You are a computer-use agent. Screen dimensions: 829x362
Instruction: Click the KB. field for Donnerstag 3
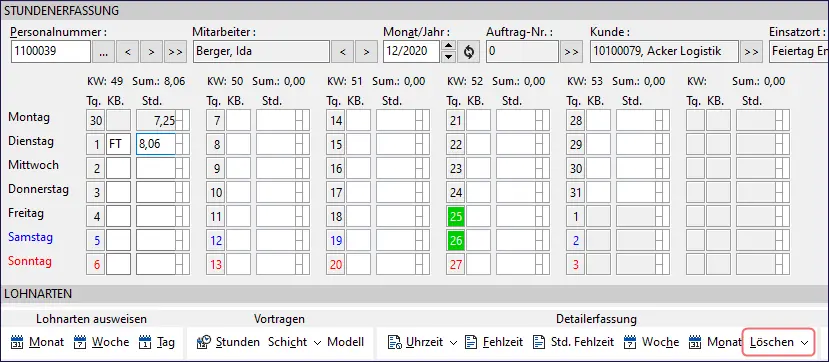[x=118, y=192]
